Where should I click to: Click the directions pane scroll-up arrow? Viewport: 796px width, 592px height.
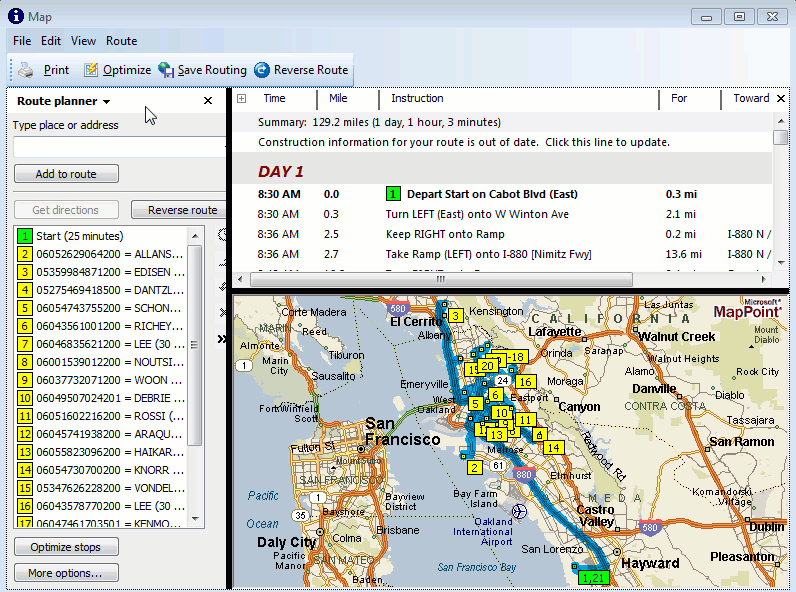coord(781,121)
